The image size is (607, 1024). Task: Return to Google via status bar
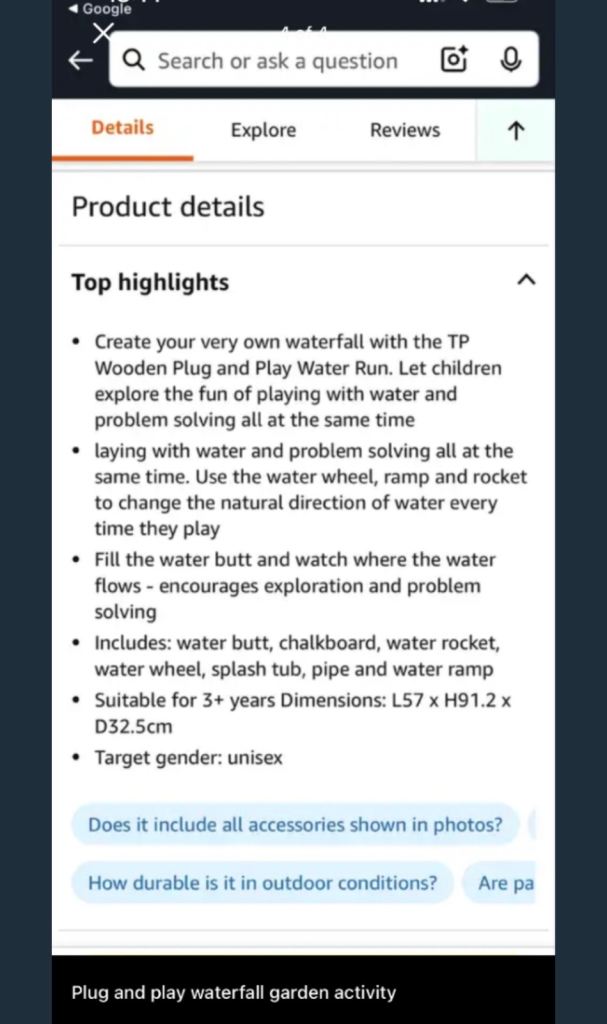pyautogui.click(x=101, y=8)
